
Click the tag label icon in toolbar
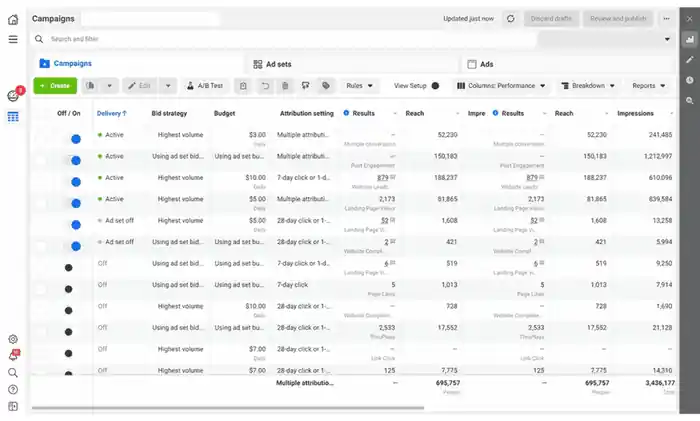click(326, 86)
